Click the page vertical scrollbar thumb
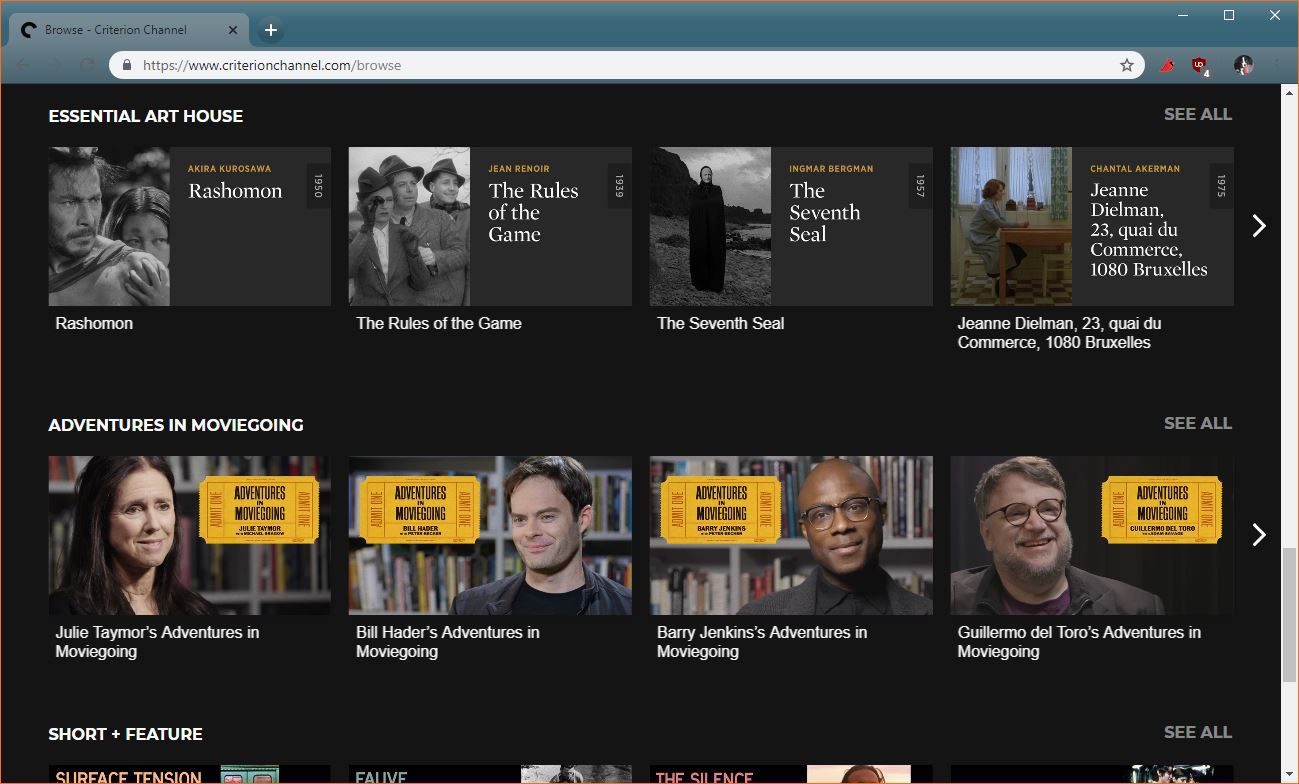The height and width of the screenshot is (784, 1299). tap(1290, 615)
